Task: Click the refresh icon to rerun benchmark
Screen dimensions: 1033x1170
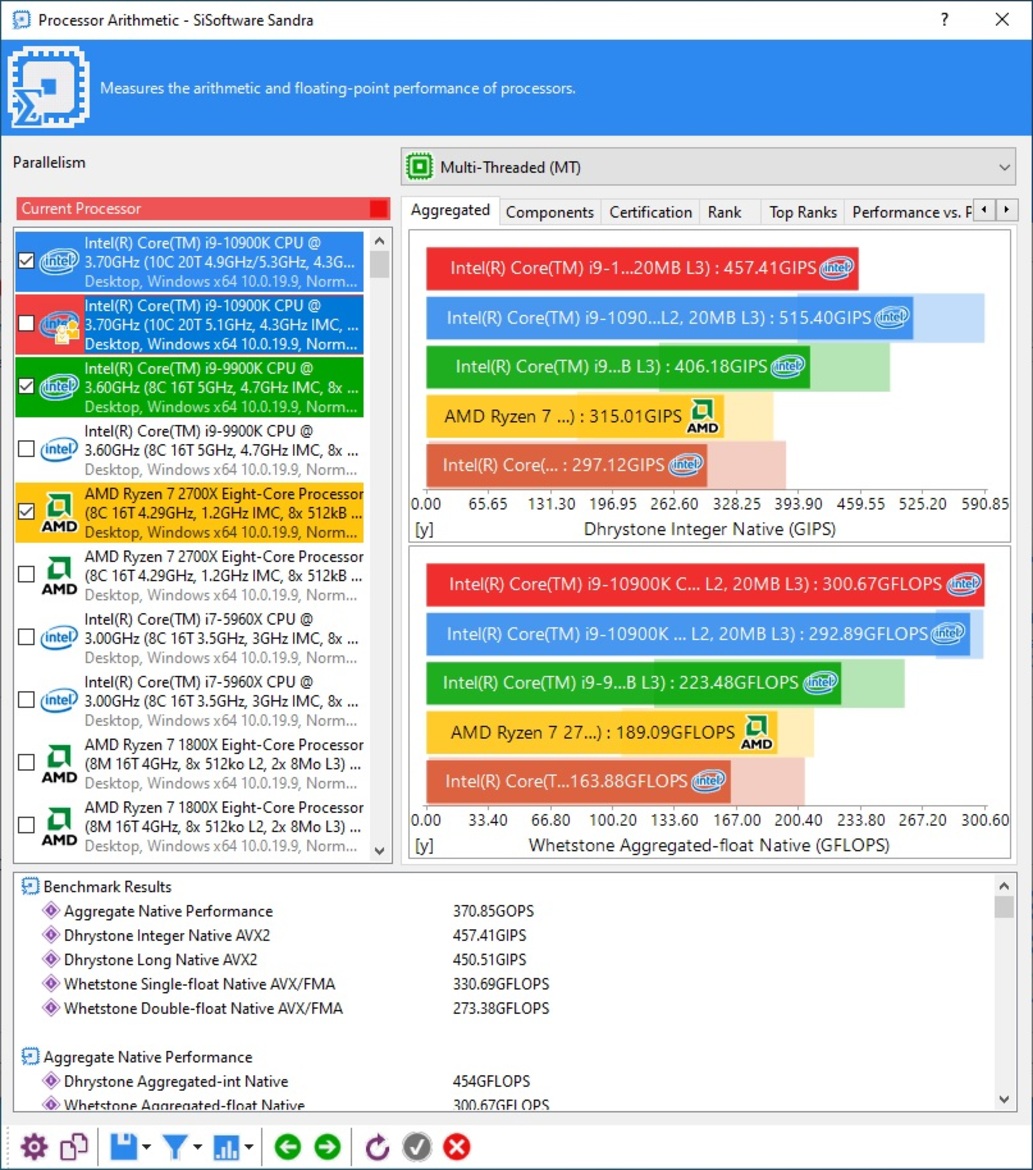Action: pyautogui.click(x=377, y=1147)
